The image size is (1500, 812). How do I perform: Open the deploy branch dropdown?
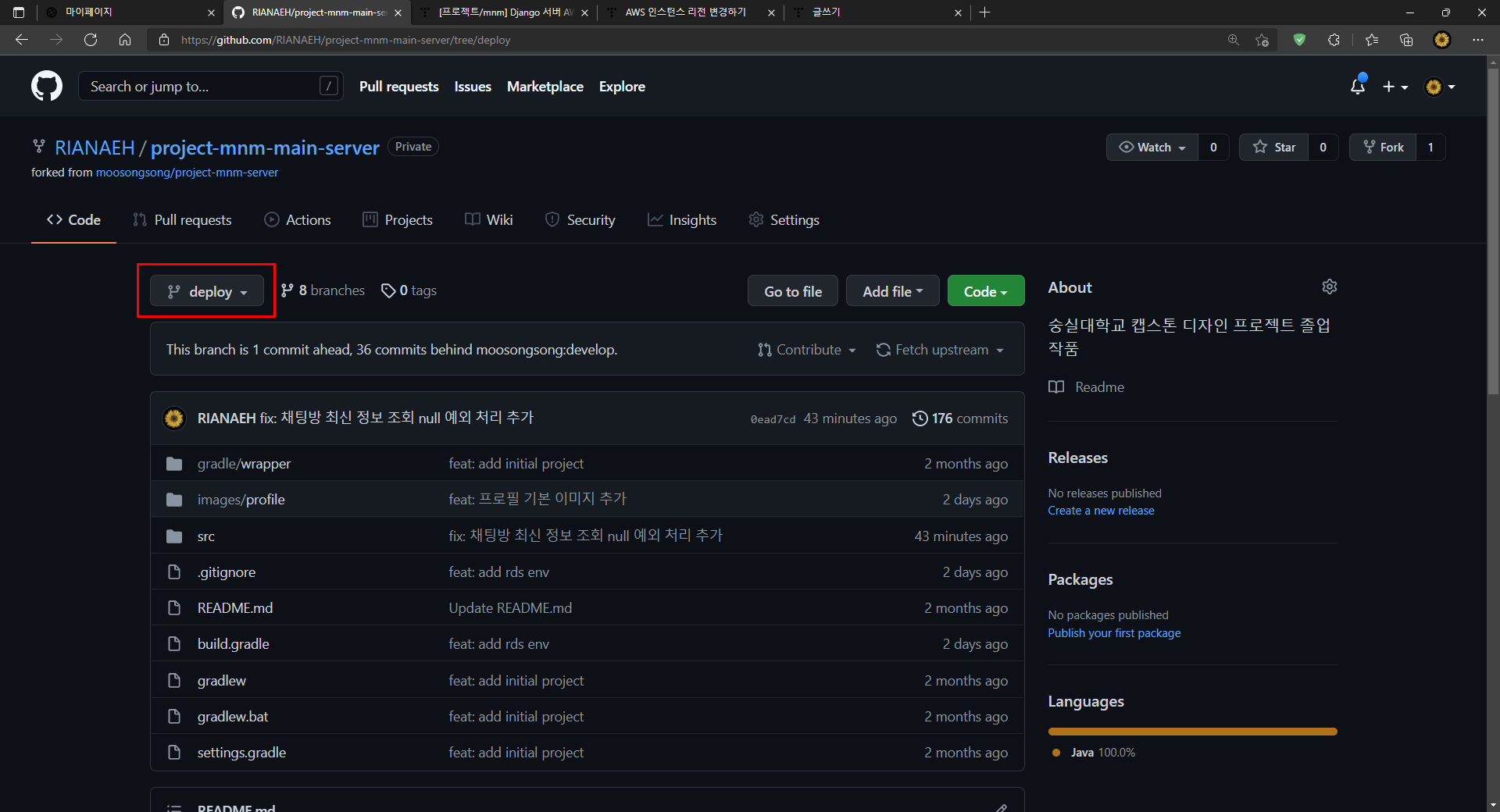(x=207, y=291)
